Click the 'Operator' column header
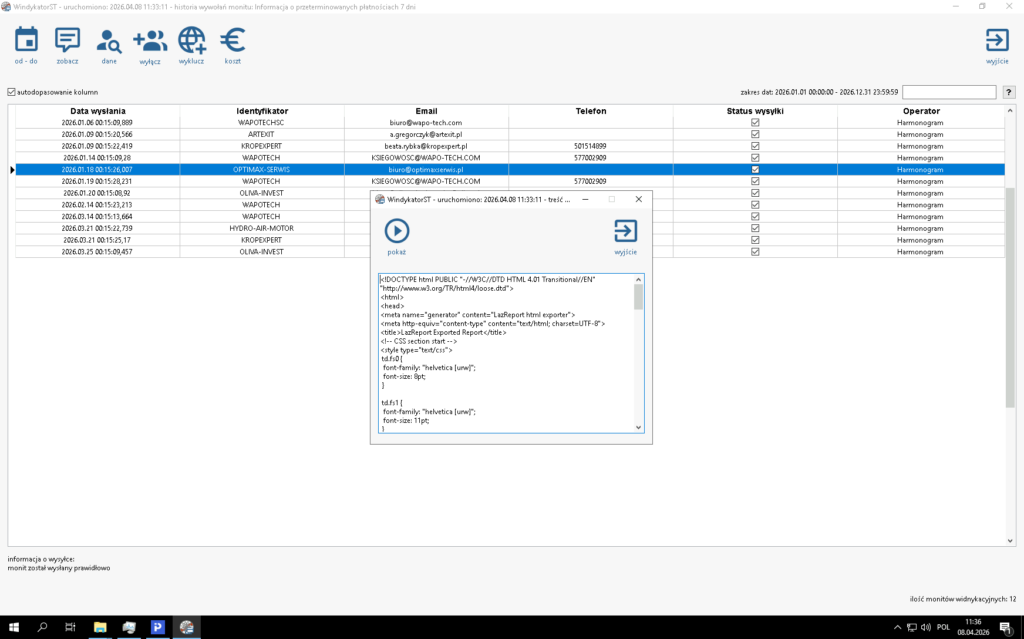The width and height of the screenshot is (1024, 639). 920,111
